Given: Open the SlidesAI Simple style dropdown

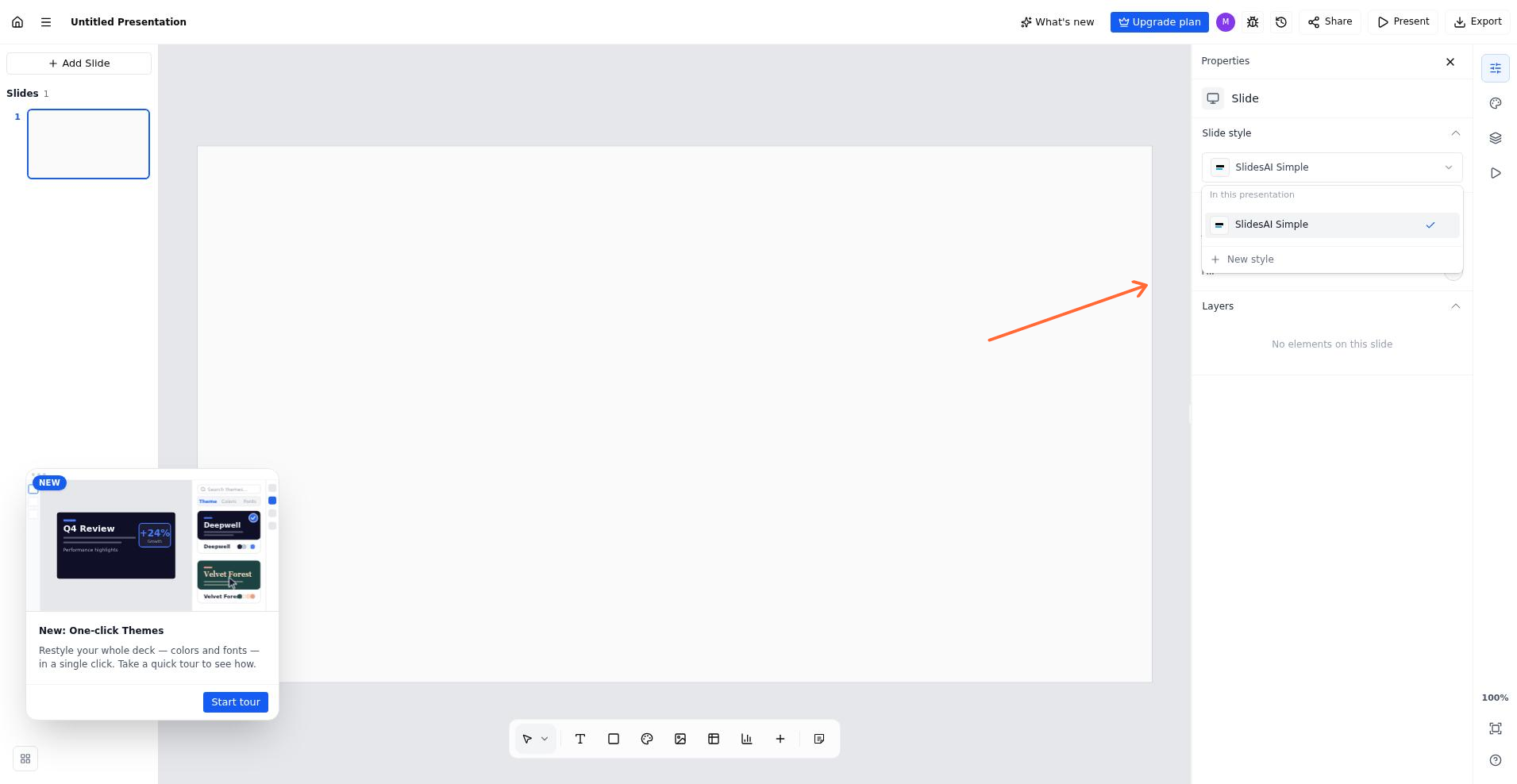Looking at the screenshot, I should tap(1332, 167).
